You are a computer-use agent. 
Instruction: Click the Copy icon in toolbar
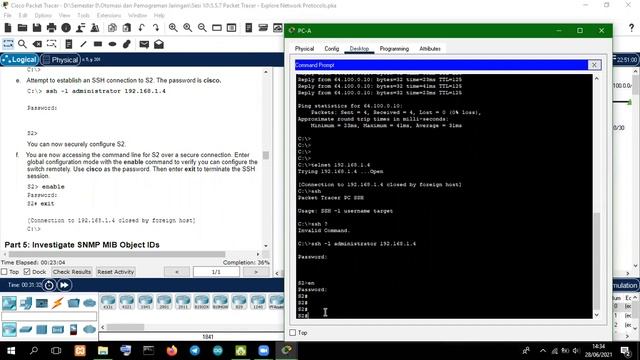click(112, 28)
